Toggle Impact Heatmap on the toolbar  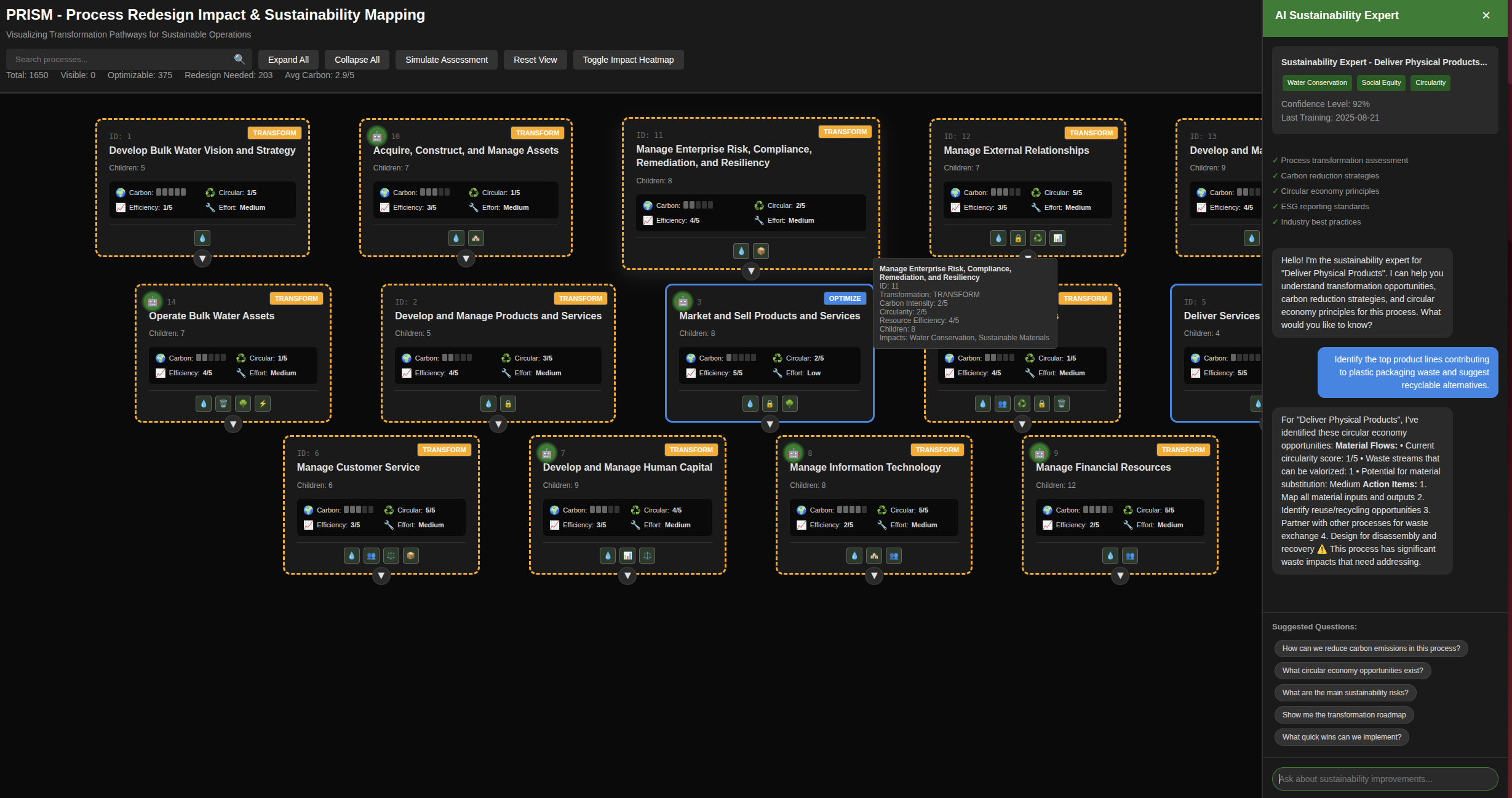coord(628,59)
